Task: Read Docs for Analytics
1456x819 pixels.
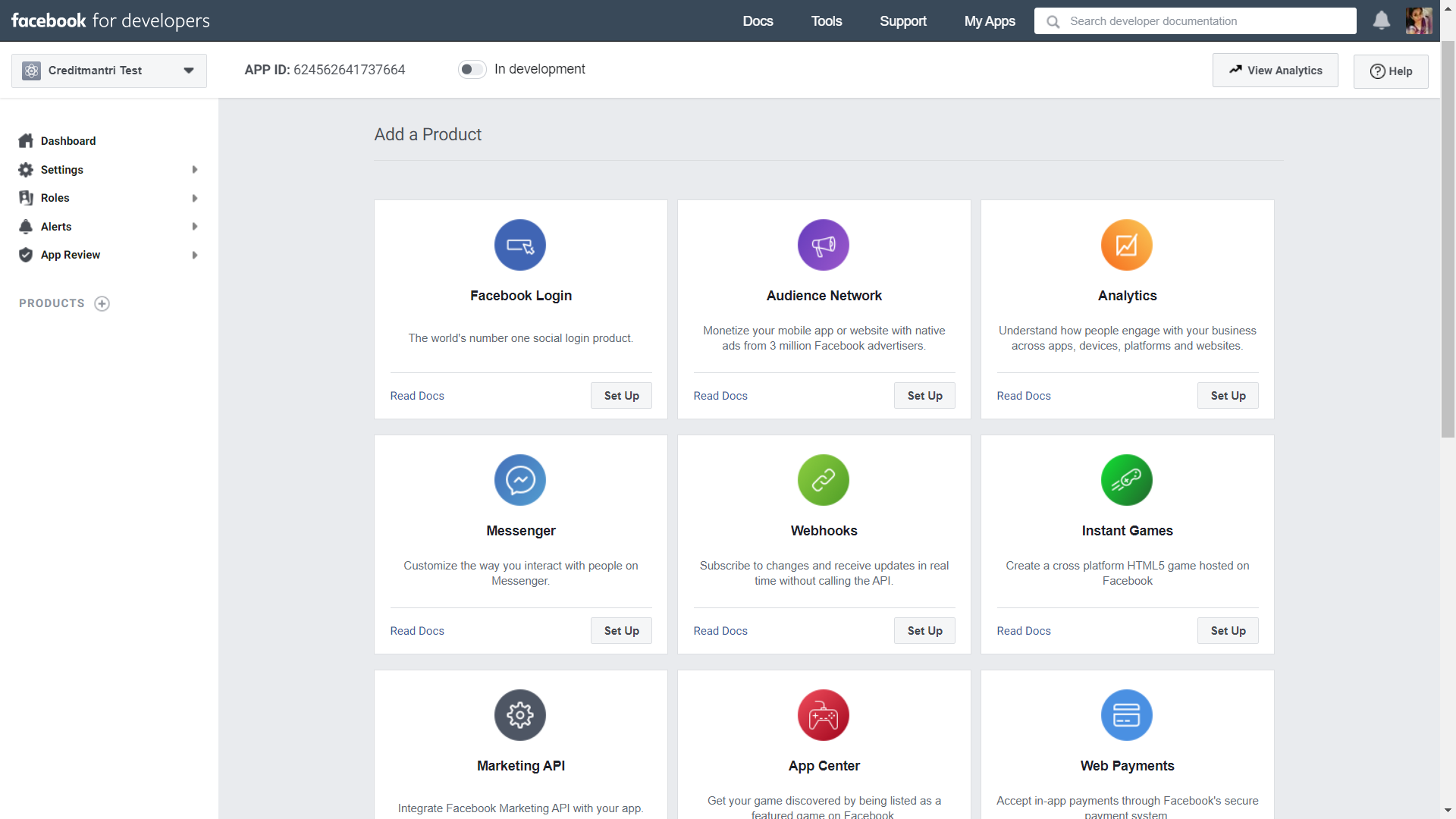Action: point(1024,396)
